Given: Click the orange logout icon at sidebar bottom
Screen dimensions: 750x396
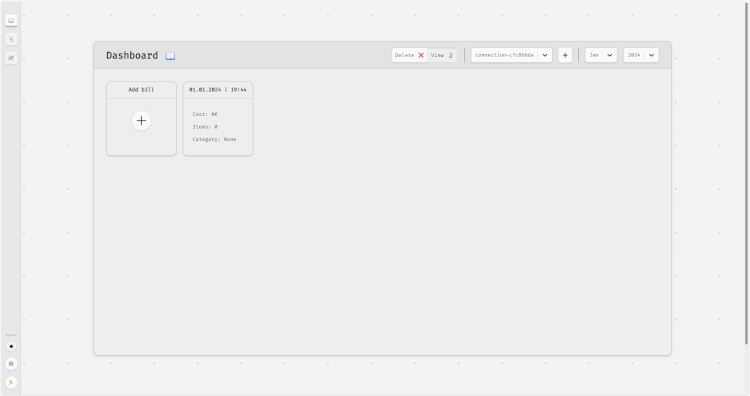Looking at the screenshot, I should click(x=11, y=382).
